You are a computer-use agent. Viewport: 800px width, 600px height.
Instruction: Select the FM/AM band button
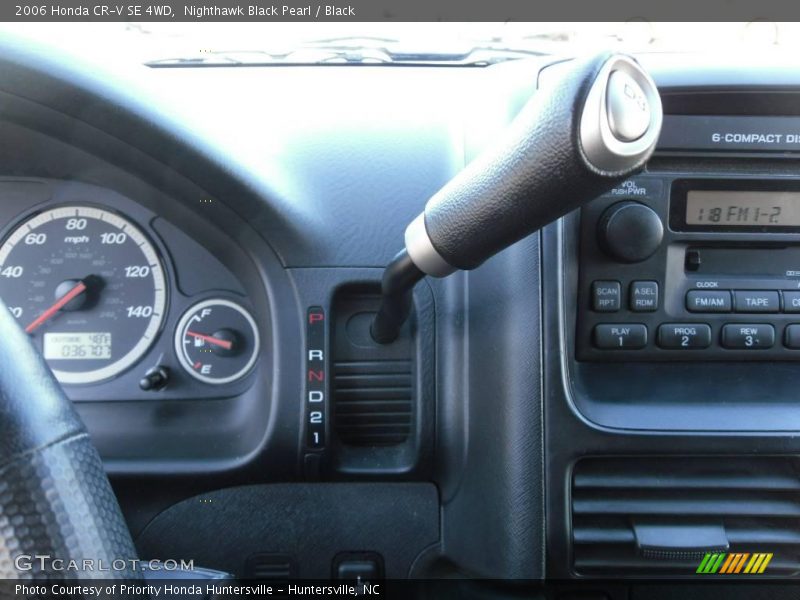[709, 302]
